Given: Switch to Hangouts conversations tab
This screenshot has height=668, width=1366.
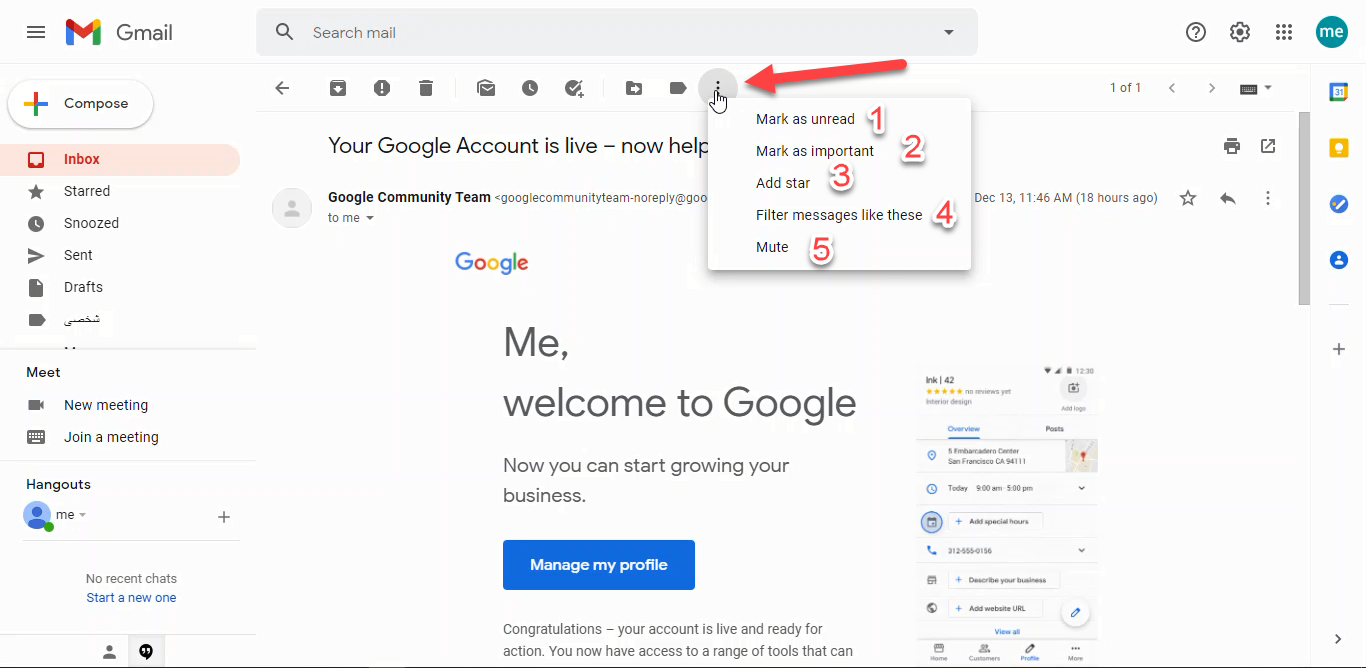Looking at the screenshot, I should click(146, 652).
